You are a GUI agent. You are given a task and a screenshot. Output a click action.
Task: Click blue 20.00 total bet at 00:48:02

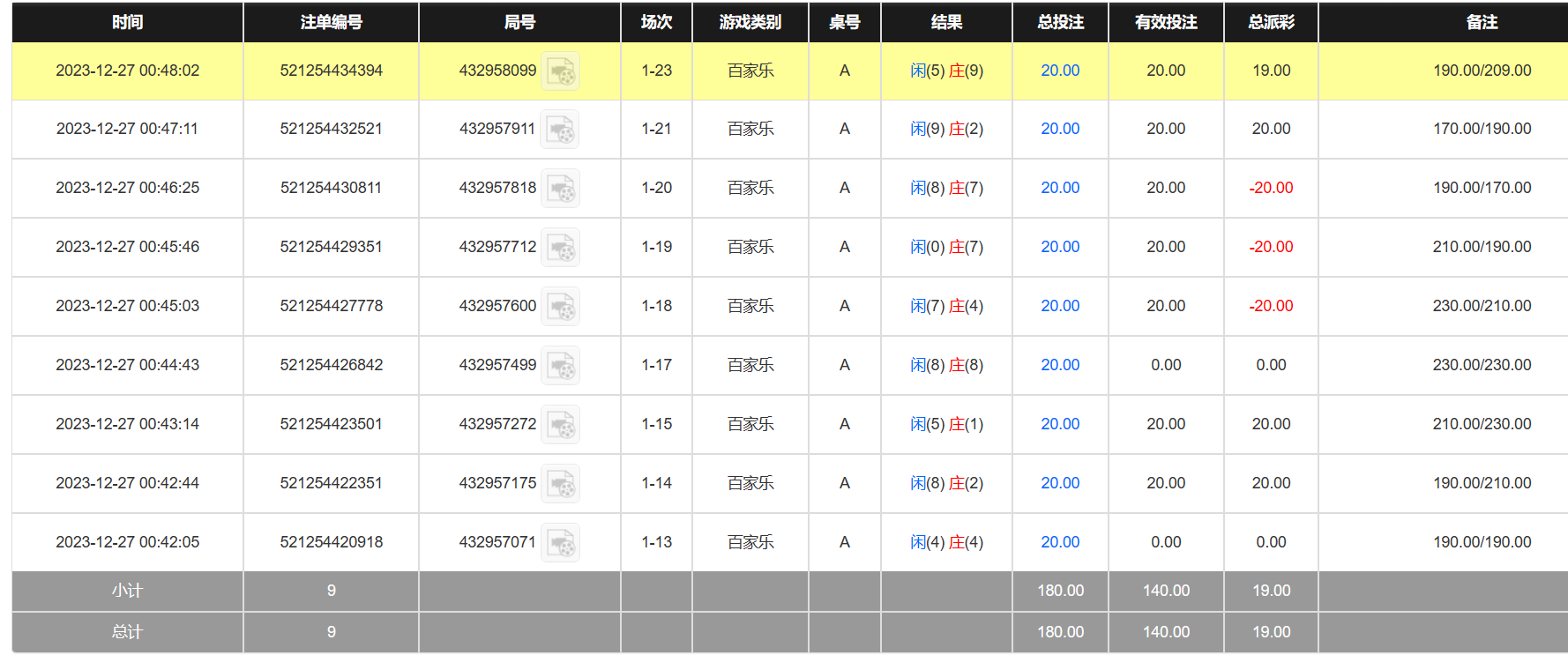tap(1059, 71)
